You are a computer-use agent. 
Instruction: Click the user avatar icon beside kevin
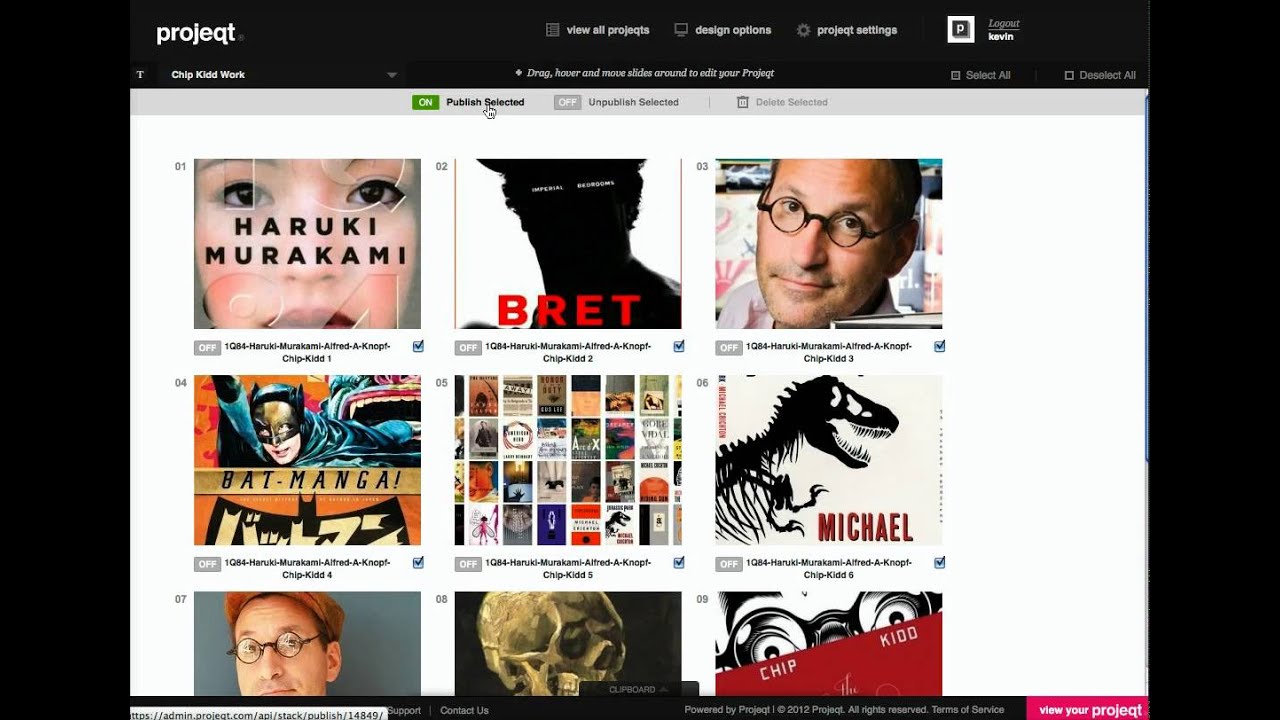click(x=961, y=30)
